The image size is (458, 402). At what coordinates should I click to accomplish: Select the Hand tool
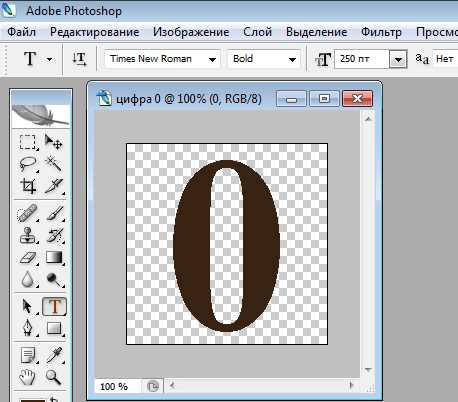tap(27, 377)
